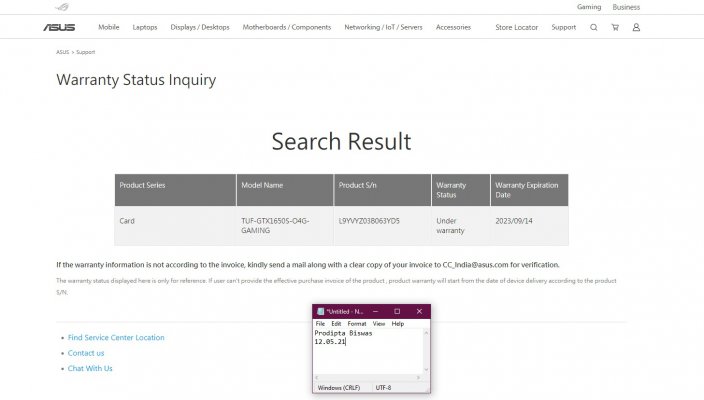This screenshot has height=400, width=704.
Task: Open Notepad Help menu
Action: click(x=398, y=323)
